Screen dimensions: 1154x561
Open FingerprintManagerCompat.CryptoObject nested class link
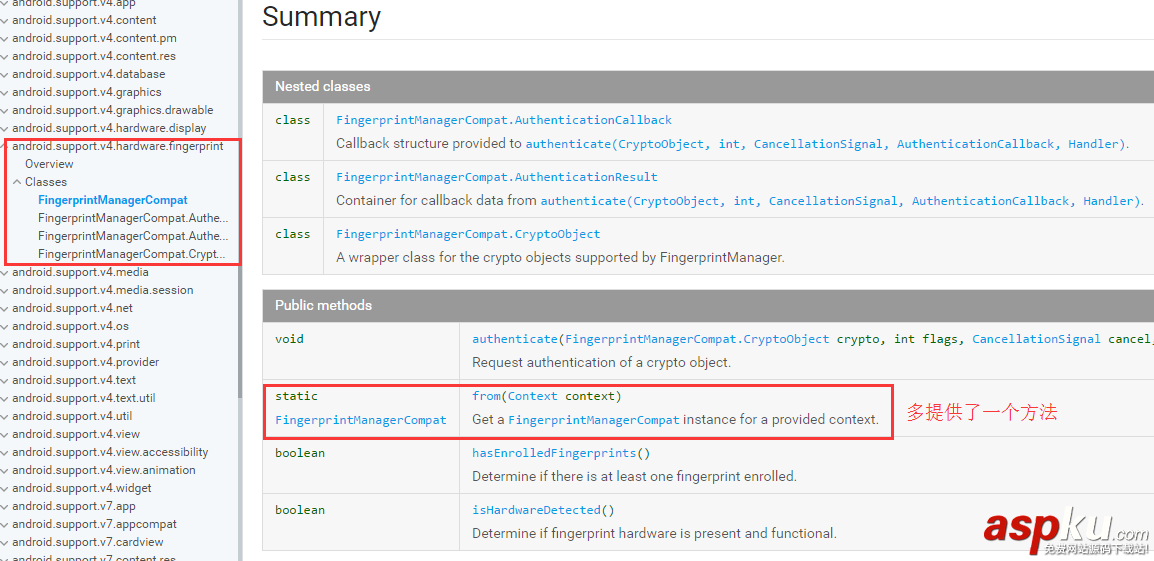point(468,234)
